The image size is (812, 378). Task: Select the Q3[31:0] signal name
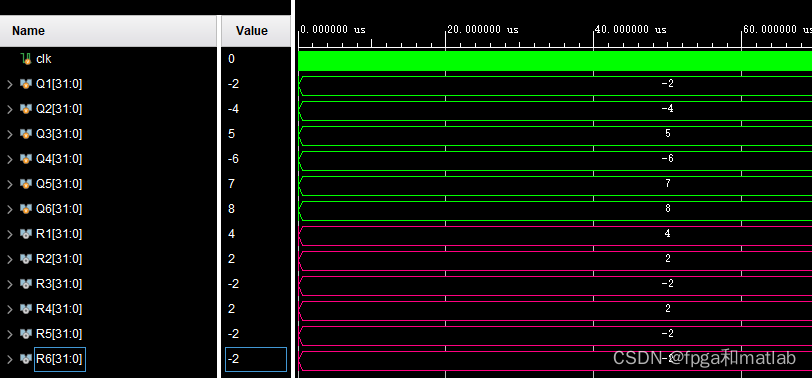[x=59, y=134]
